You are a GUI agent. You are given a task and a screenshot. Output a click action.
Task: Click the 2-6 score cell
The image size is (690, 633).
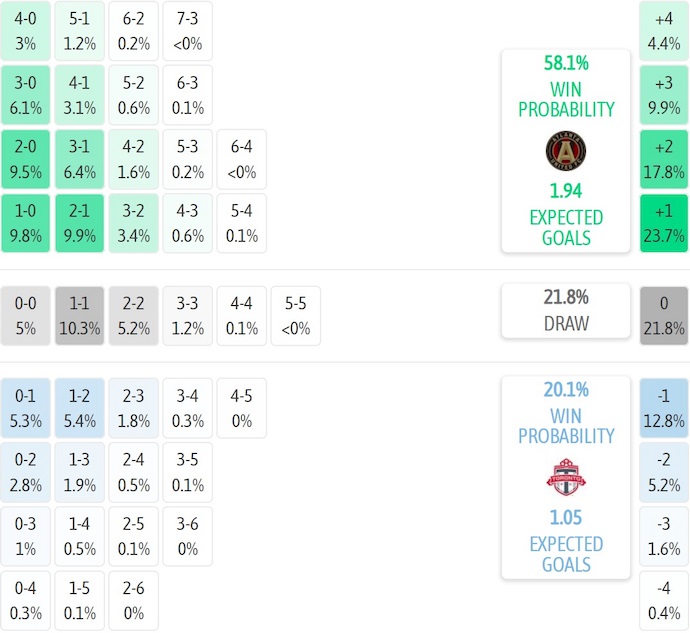[x=133, y=600]
